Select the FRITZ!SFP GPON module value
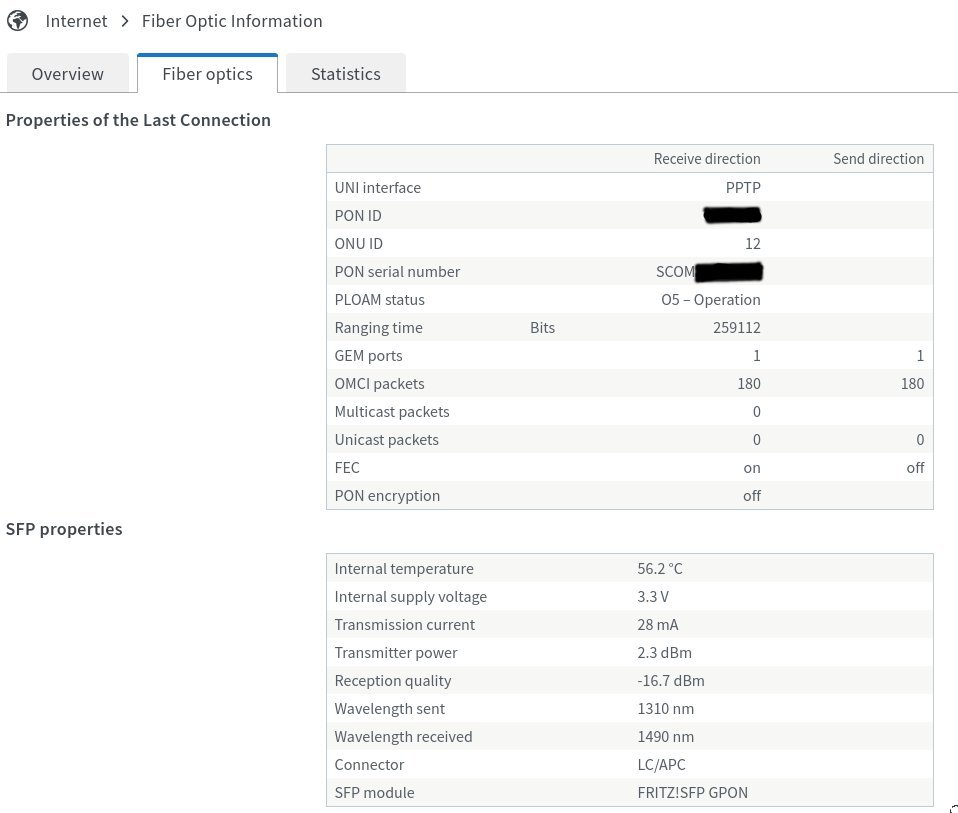Viewport: 958px width, 813px height. click(692, 793)
